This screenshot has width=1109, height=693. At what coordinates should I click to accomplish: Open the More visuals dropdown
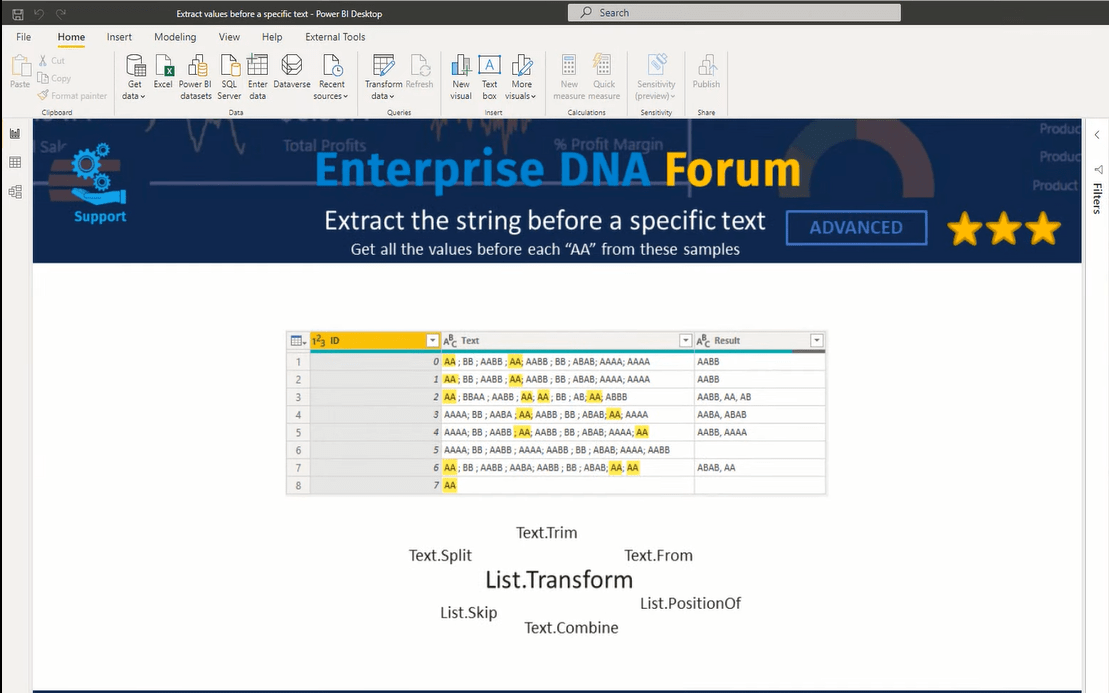[x=521, y=77]
